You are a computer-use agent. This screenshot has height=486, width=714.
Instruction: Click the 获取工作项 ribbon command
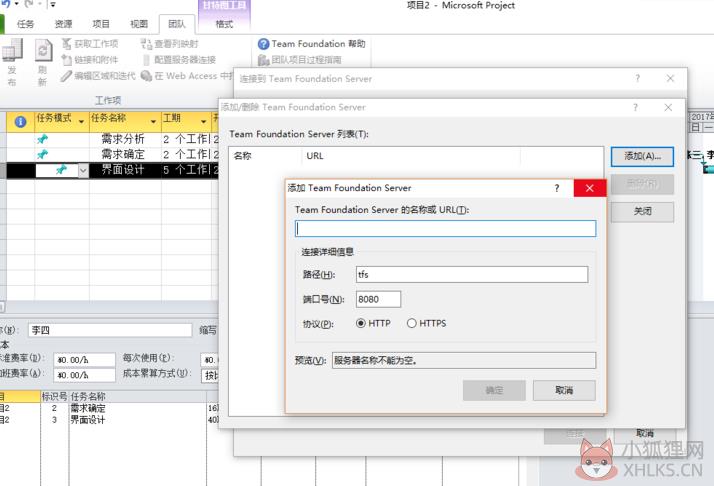click(90, 44)
